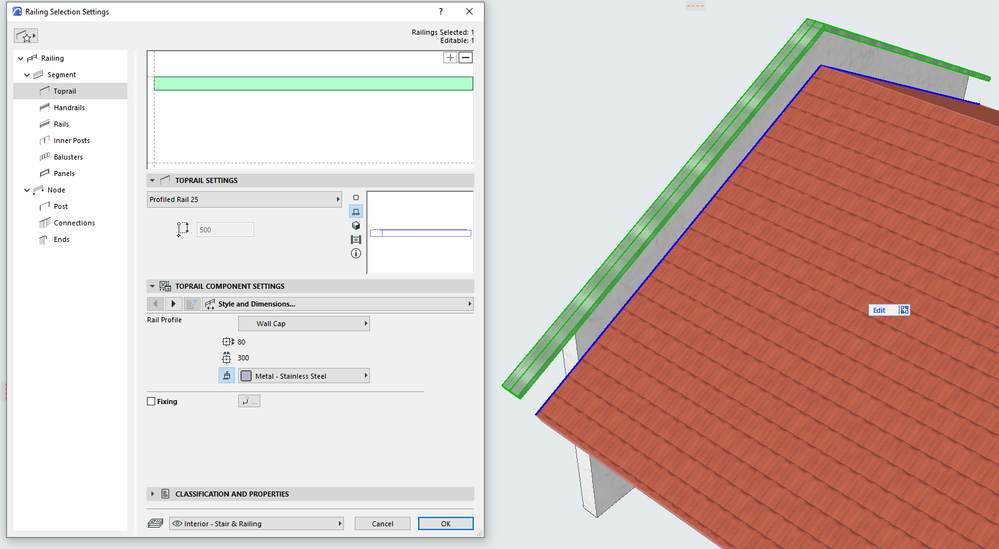Select green toprail bar in preview

tap(313, 83)
